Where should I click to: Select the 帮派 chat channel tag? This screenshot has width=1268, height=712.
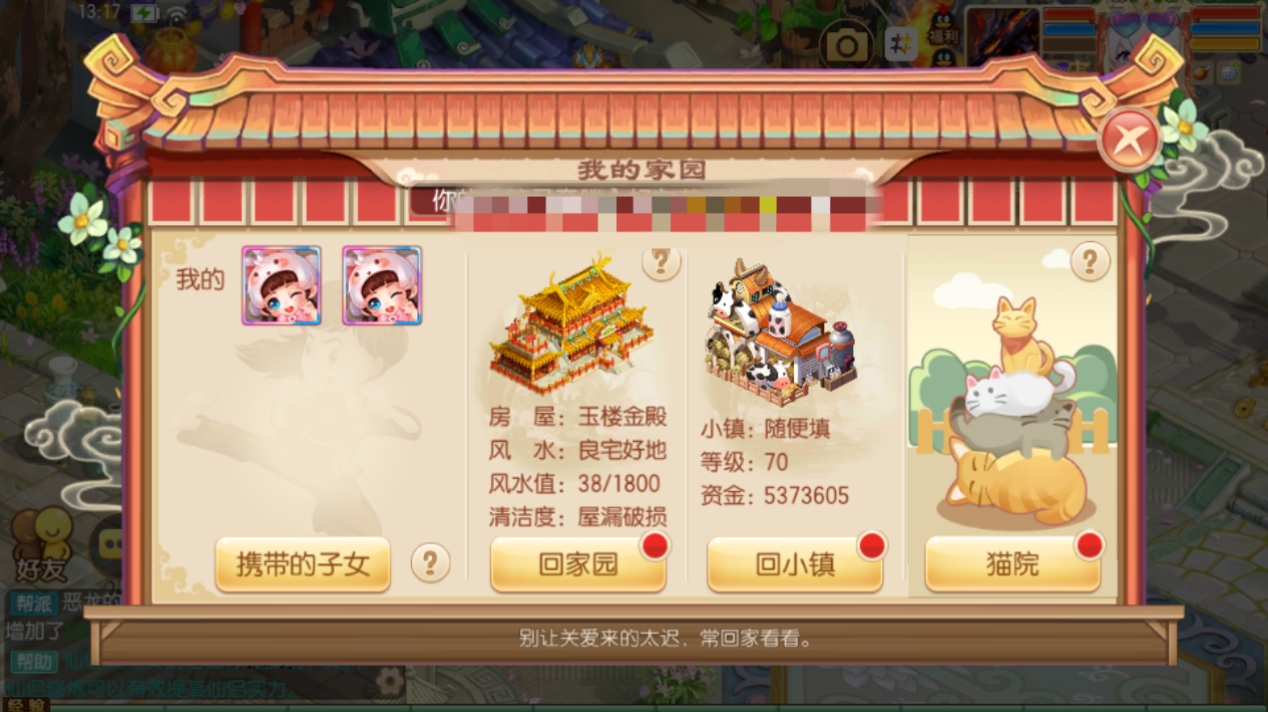pos(33,603)
